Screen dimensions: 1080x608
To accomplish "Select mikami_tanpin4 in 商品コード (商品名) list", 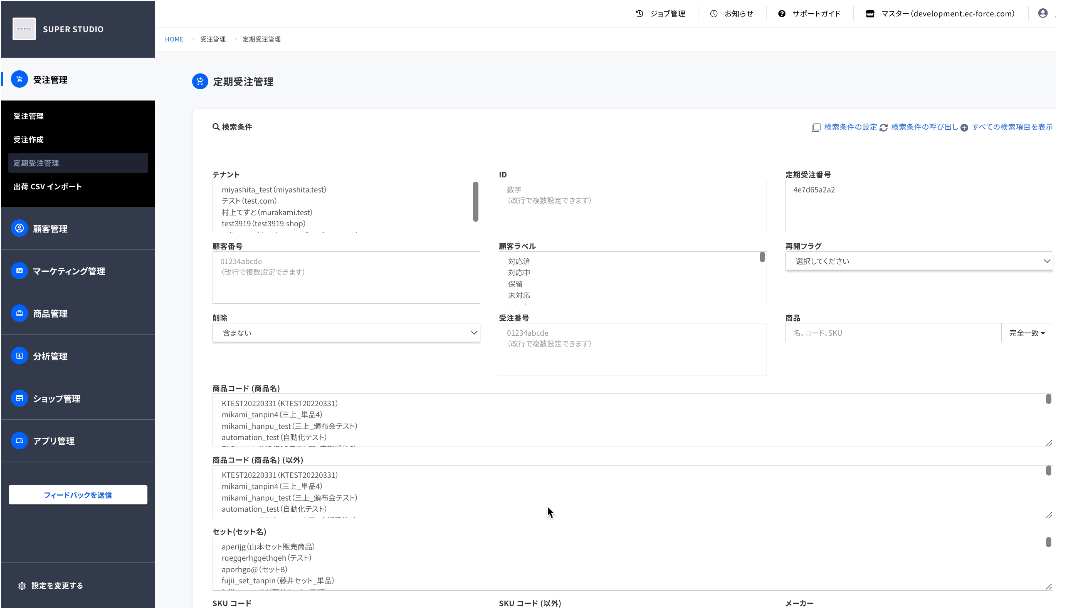I will click(271, 415).
